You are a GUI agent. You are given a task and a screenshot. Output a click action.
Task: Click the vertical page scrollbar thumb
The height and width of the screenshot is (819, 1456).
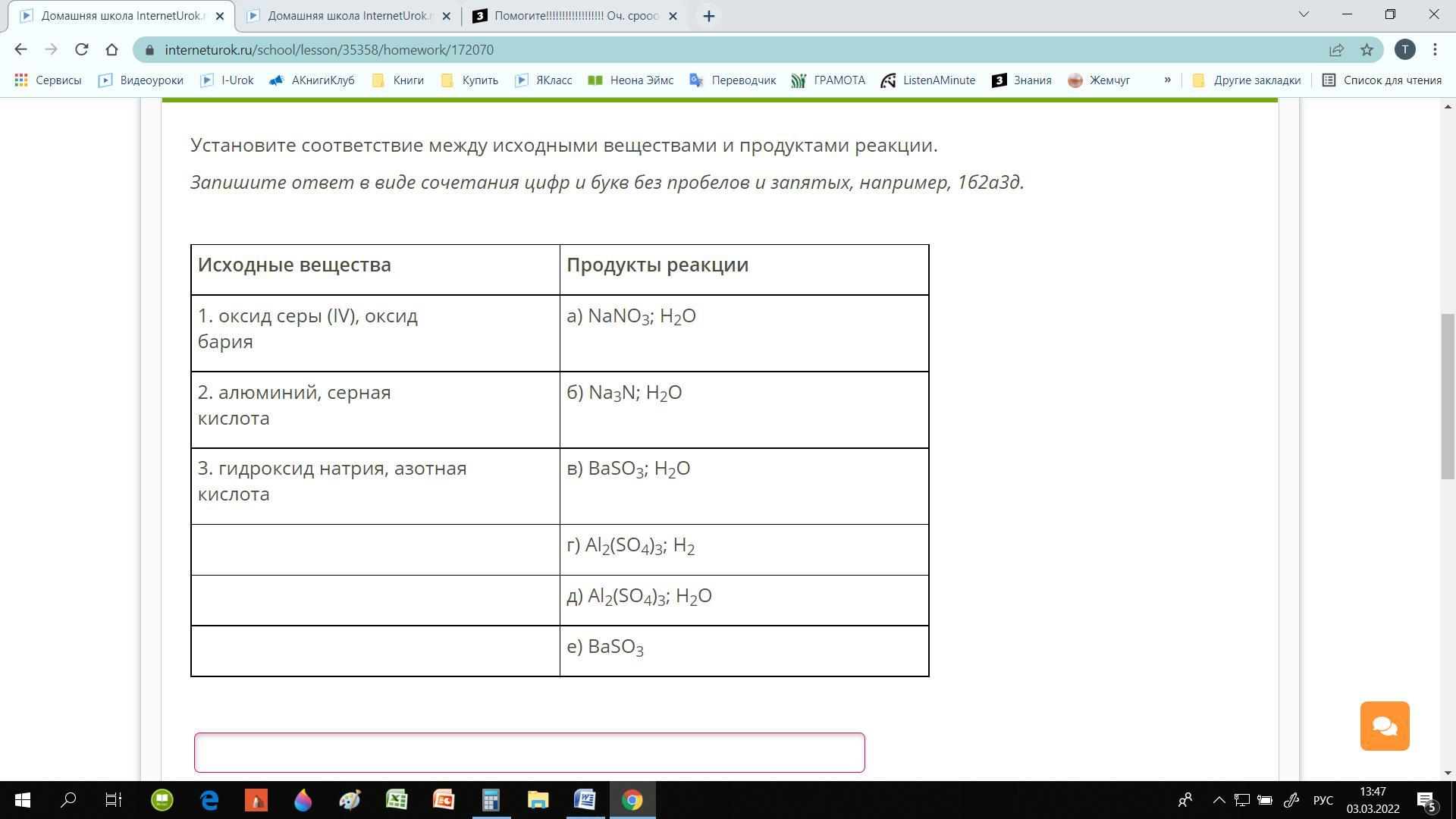coord(1448,394)
